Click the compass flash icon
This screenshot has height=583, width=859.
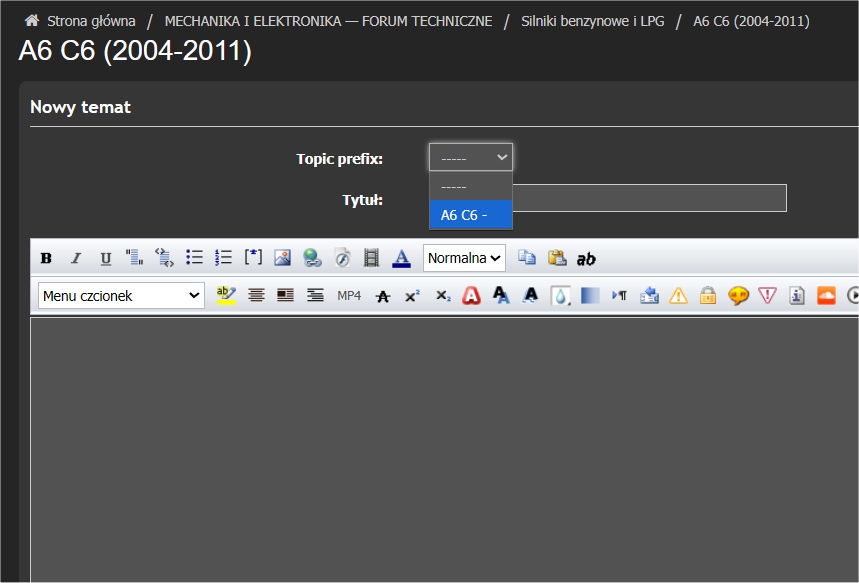(x=342, y=258)
